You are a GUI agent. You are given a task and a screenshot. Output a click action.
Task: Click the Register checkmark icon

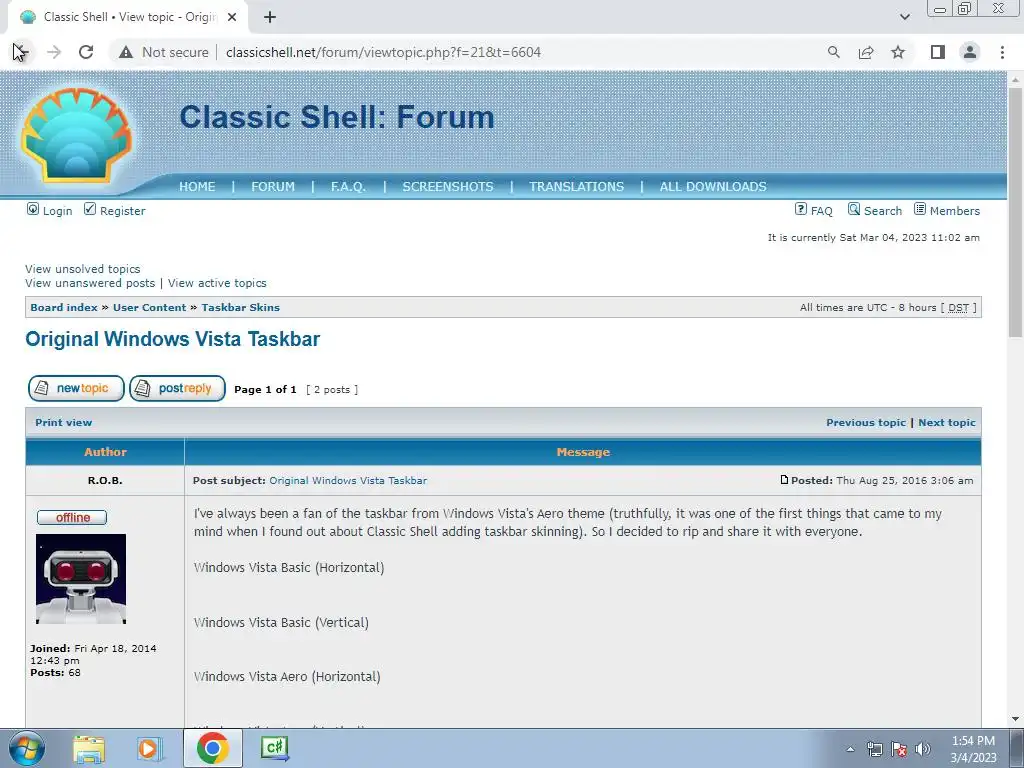pos(90,209)
